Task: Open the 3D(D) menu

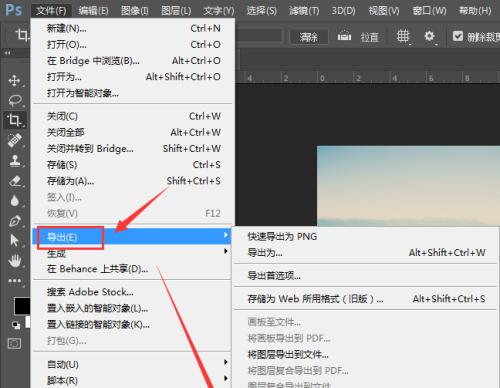Action: pyautogui.click(x=343, y=11)
